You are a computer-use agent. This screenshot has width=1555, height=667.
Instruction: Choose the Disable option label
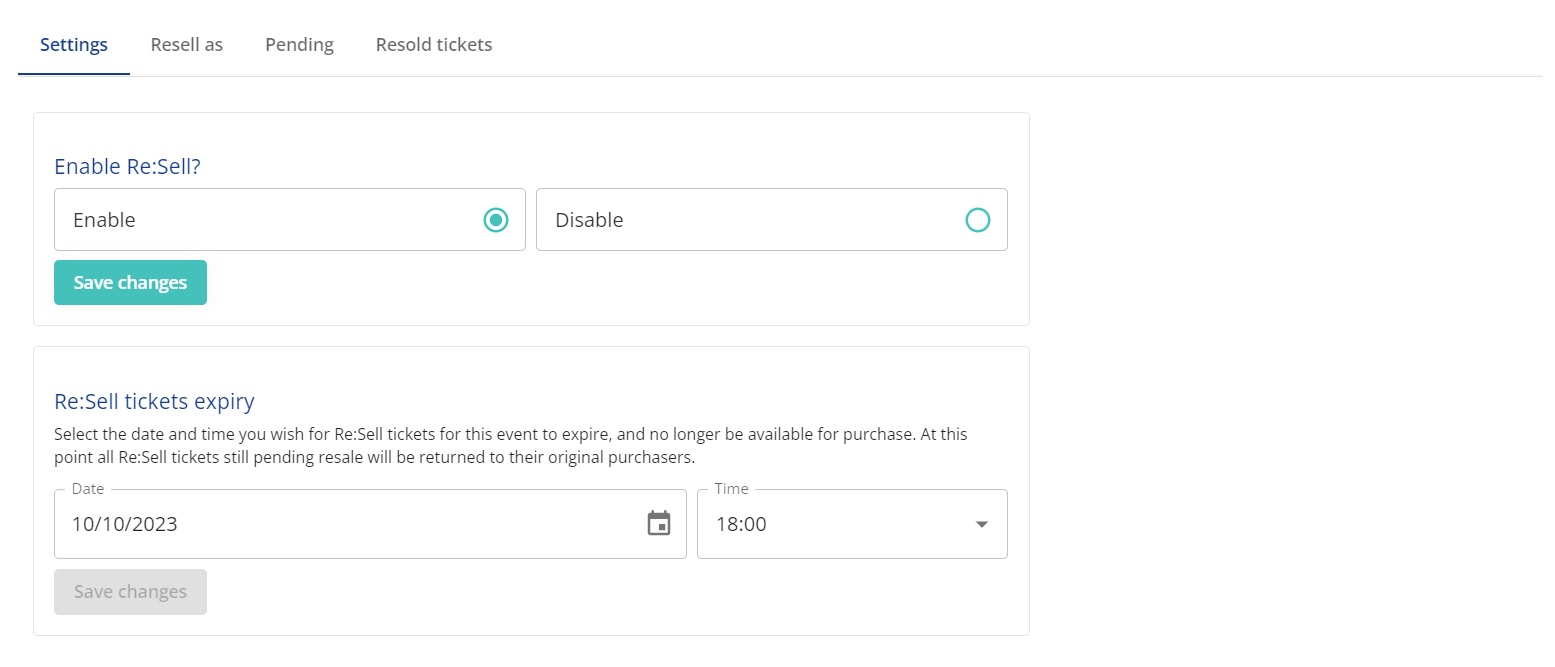pyautogui.click(x=589, y=220)
